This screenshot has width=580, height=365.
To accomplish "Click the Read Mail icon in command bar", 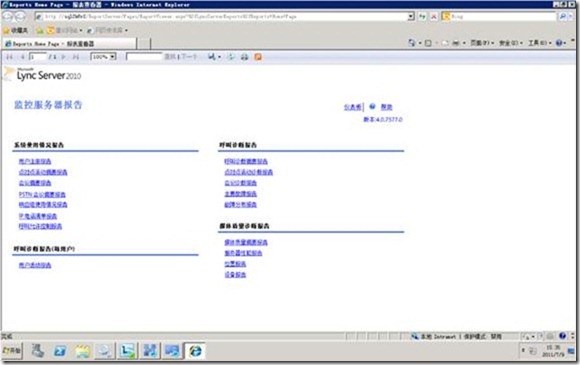I will (445, 43).
